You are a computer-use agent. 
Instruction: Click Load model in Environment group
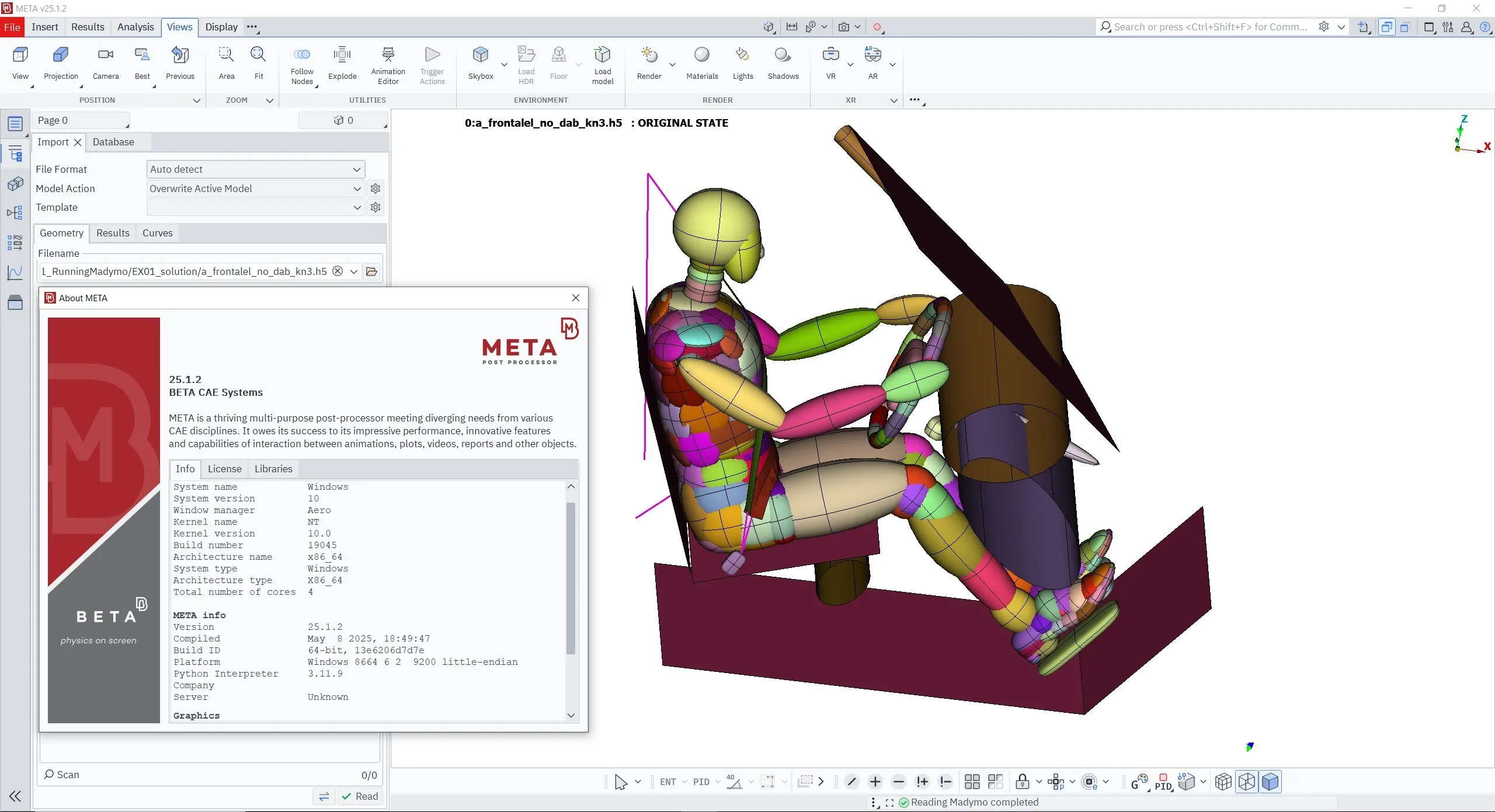tap(603, 65)
